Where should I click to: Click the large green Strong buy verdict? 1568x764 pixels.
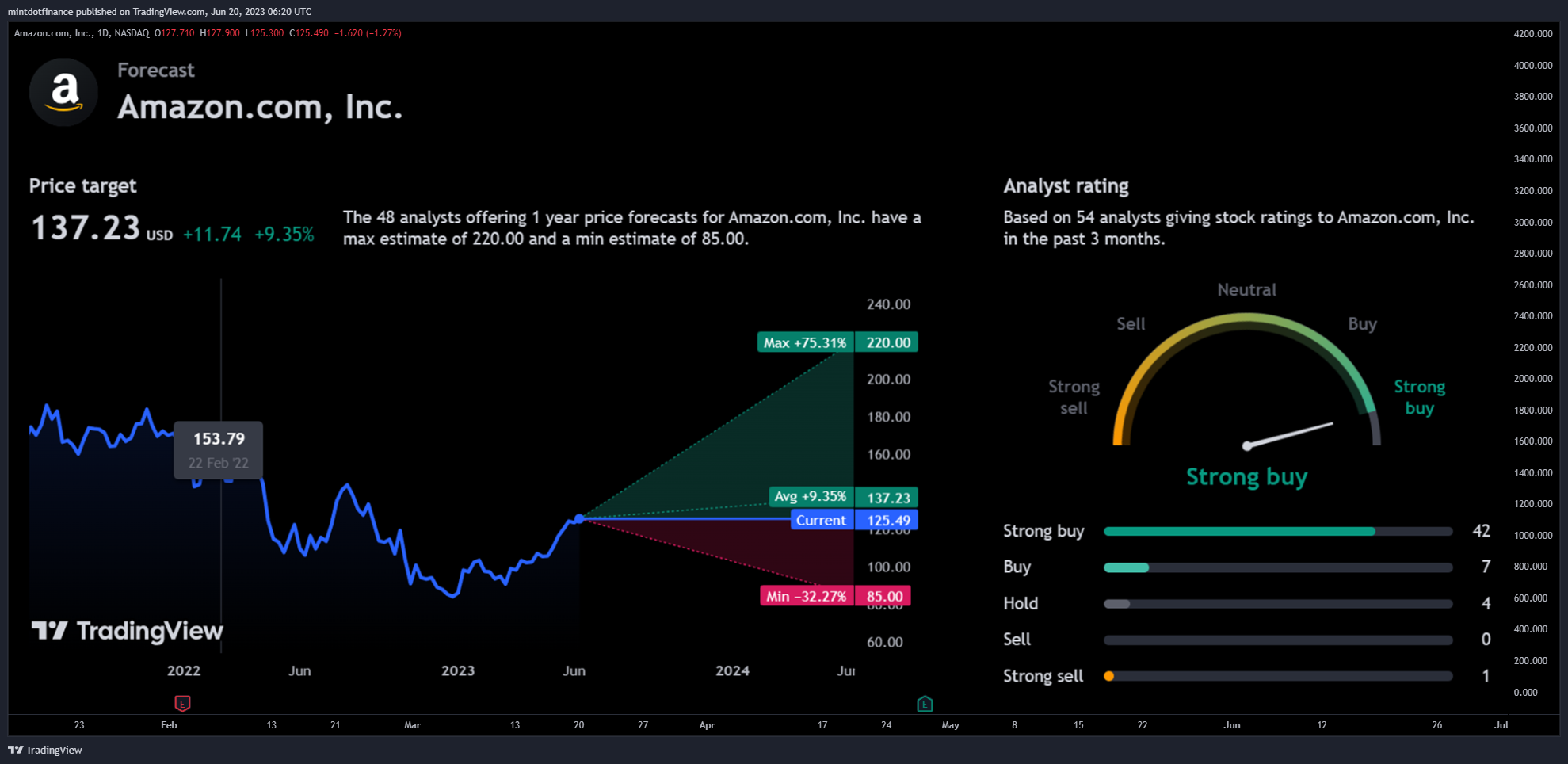click(x=1246, y=477)
